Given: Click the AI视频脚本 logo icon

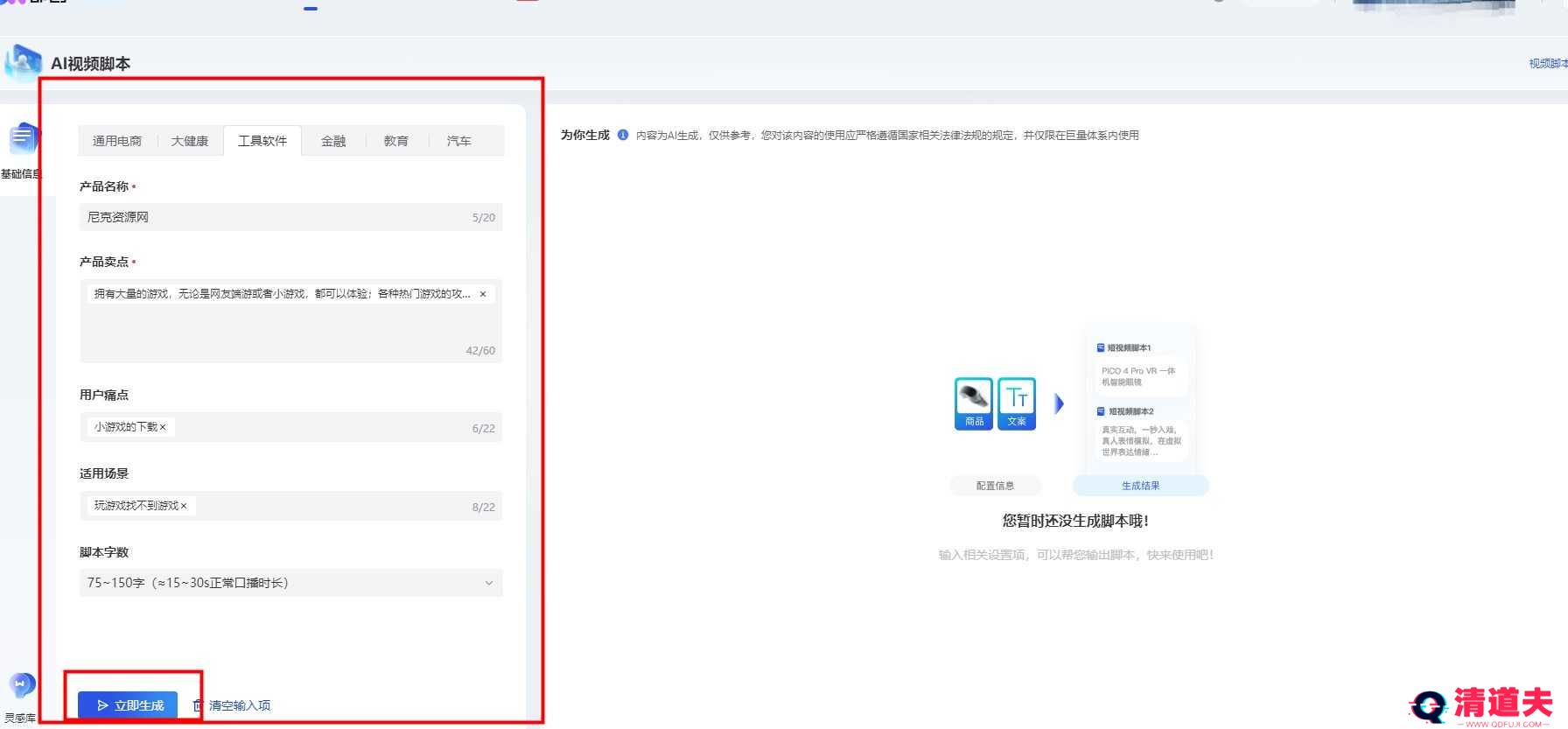Looking at the screenshot, I should pos(24,63).
